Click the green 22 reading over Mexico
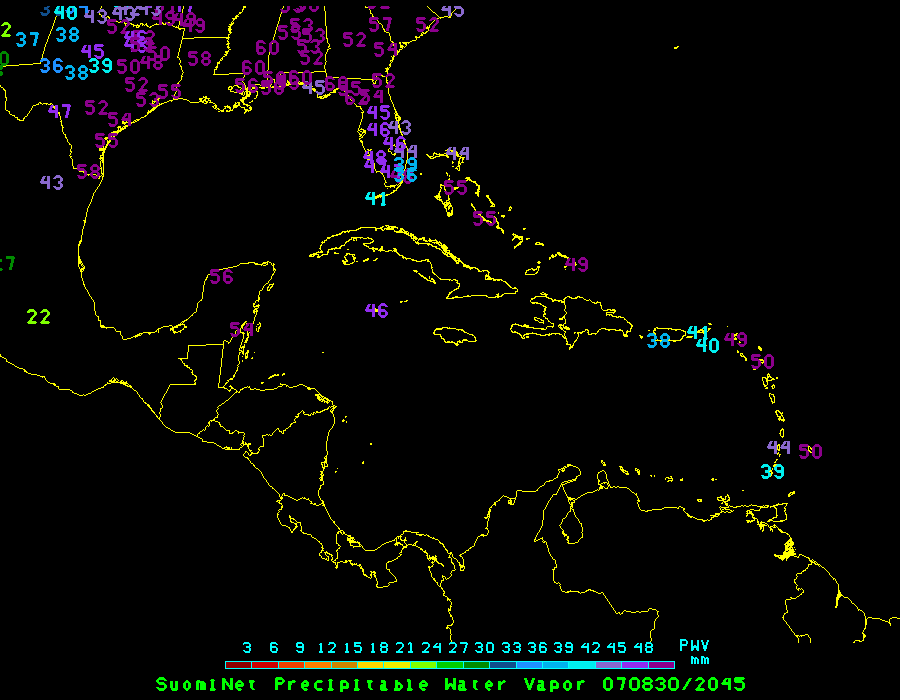The width and height of the screenshot is (900, 700). coord(38,317)
